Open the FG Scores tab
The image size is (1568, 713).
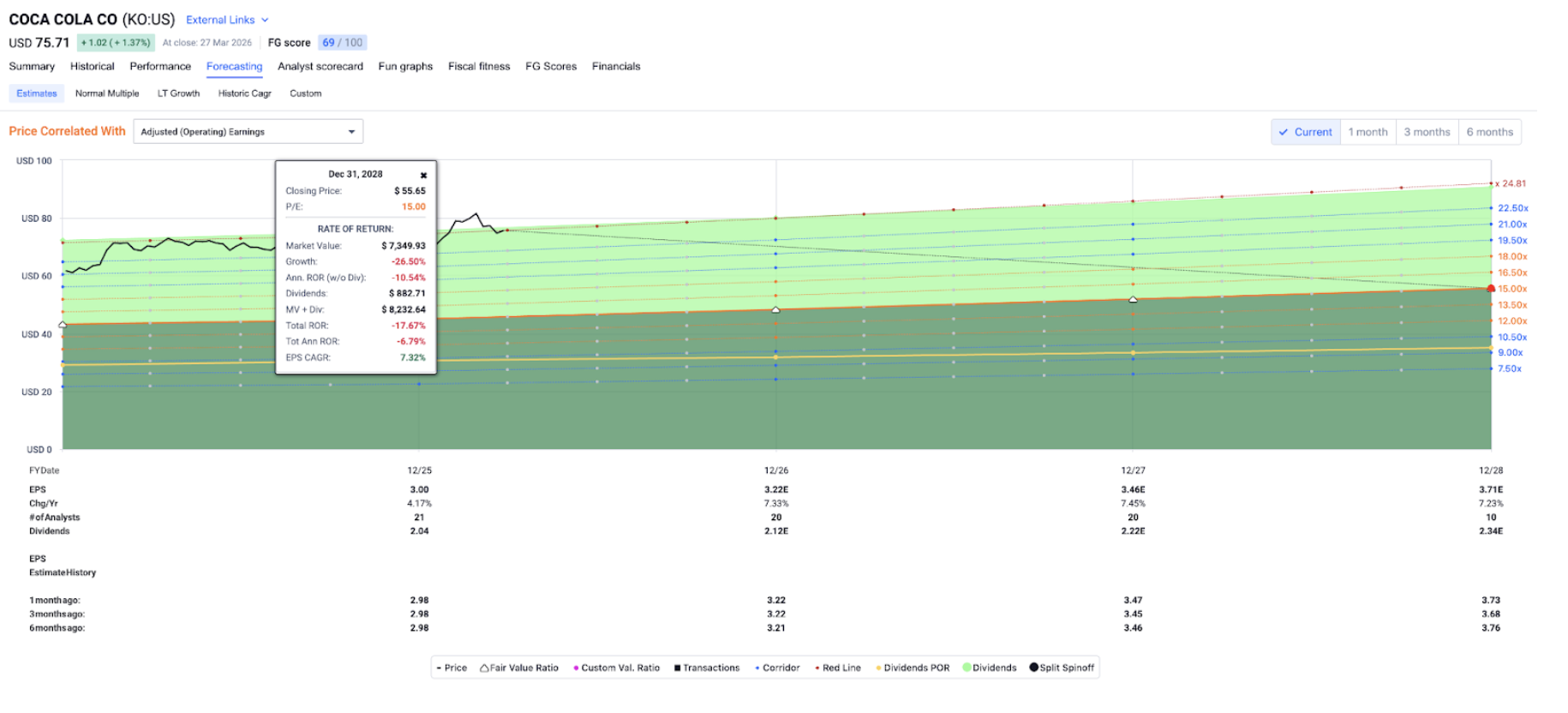(x=551, y=66)
